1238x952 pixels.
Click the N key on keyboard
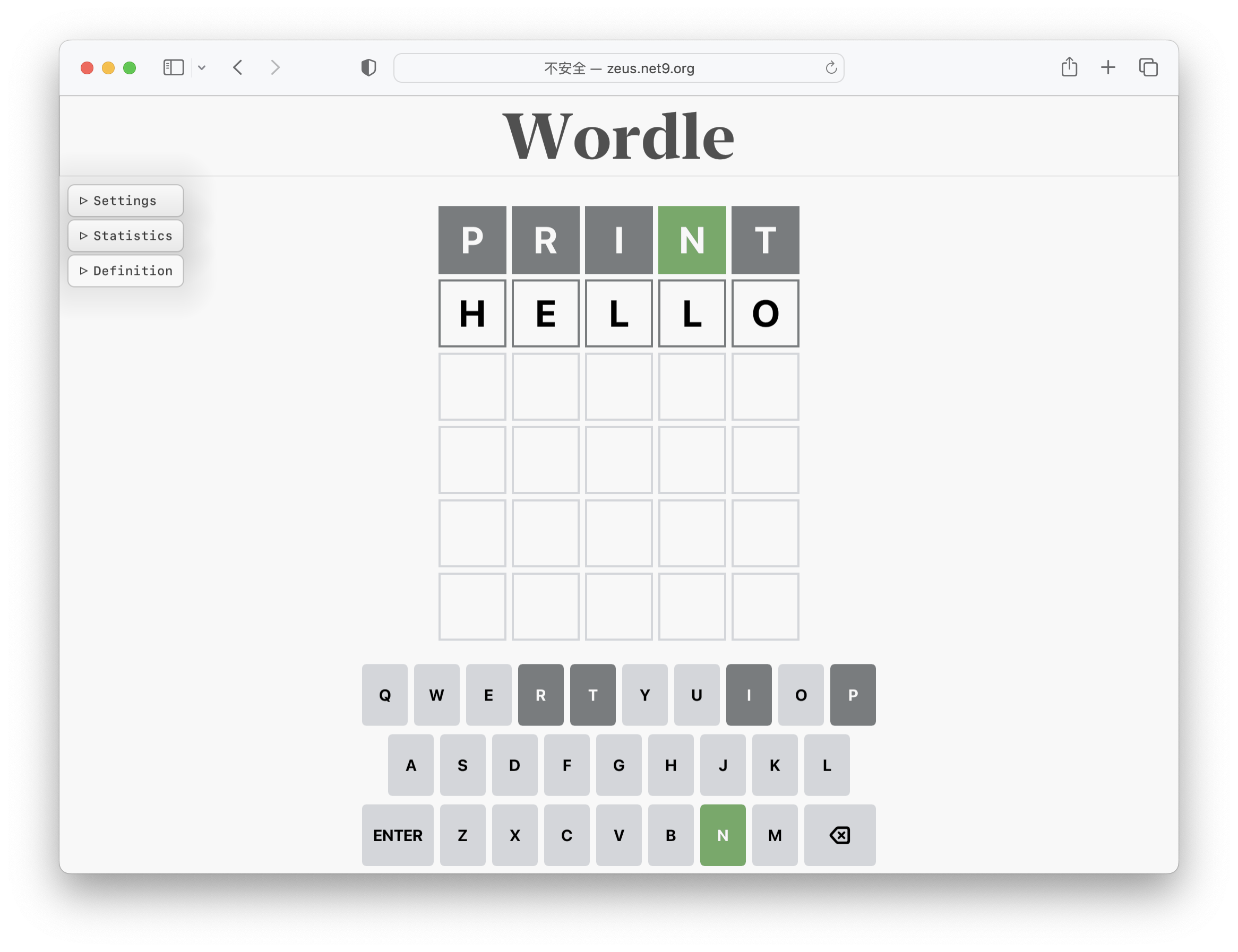point(723,835)
